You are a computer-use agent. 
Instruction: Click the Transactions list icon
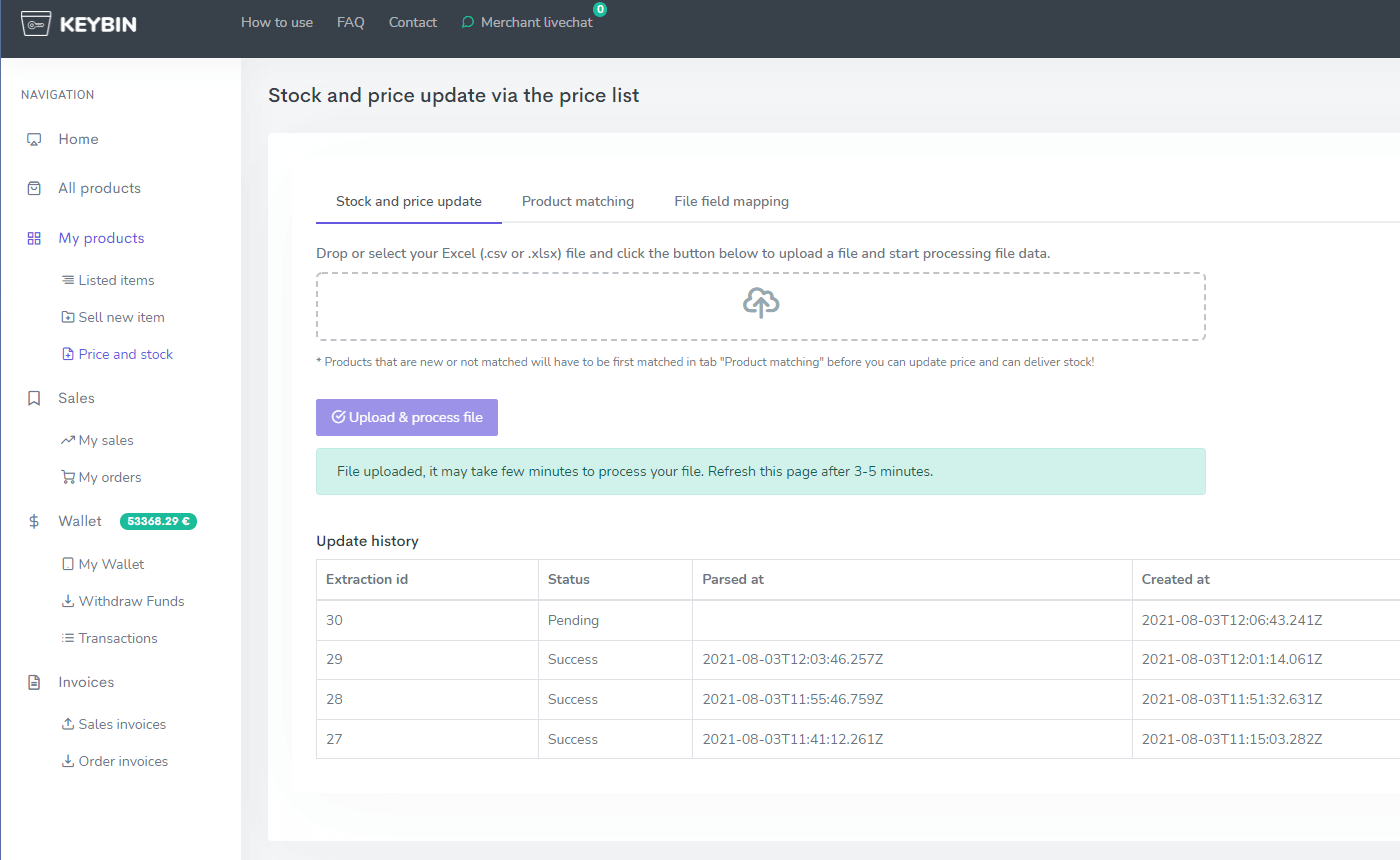point(68,639)
